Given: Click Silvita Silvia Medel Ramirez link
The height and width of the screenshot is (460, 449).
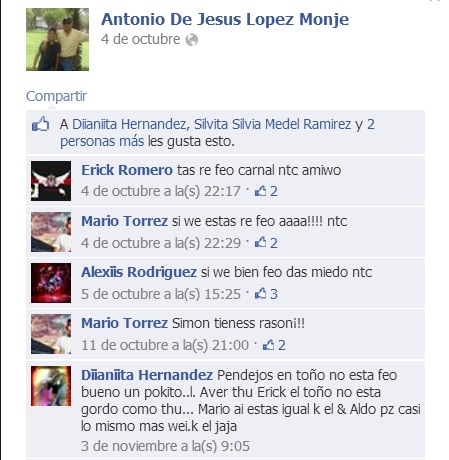Looking at the screenshot, I should pyautogui.click(x=273, y=124).
